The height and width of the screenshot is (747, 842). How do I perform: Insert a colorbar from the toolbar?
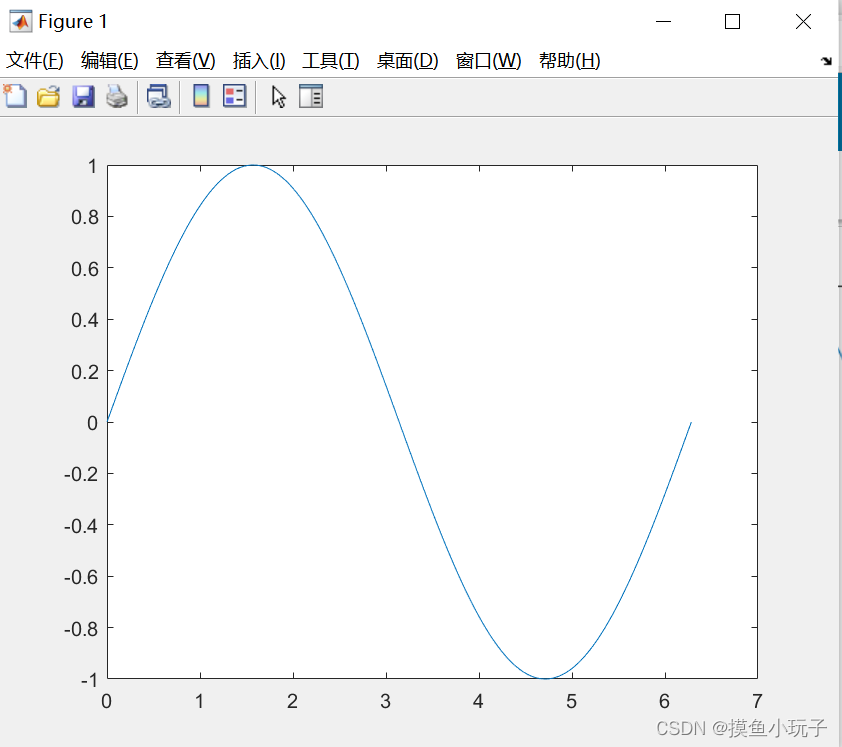point(201,97)
